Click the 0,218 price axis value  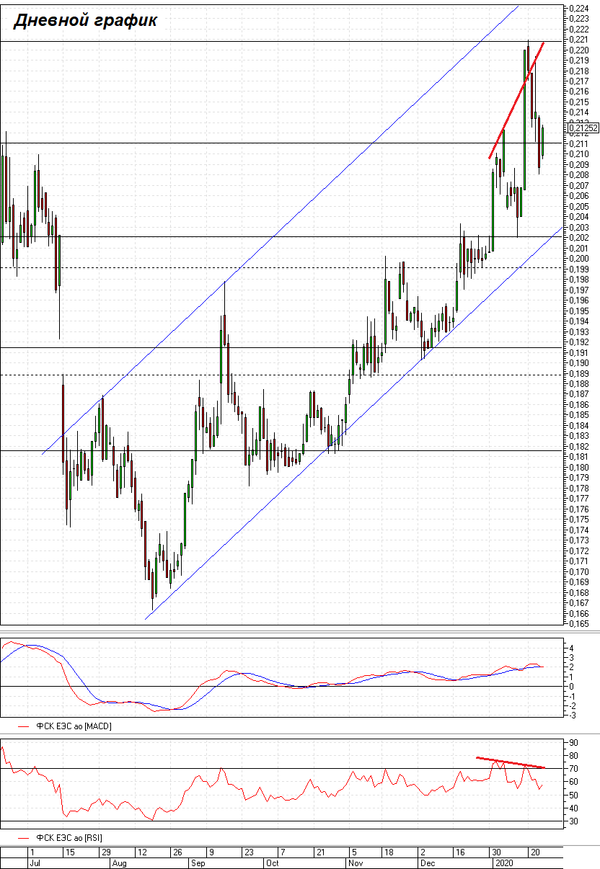click(579, 71)
